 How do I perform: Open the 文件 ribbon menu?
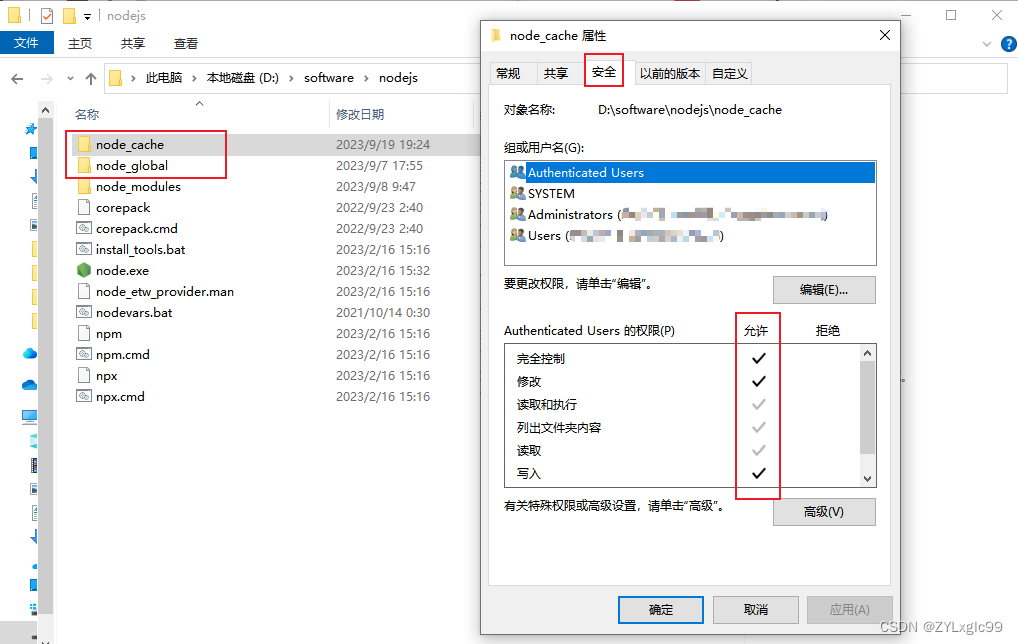click(27, 43)
